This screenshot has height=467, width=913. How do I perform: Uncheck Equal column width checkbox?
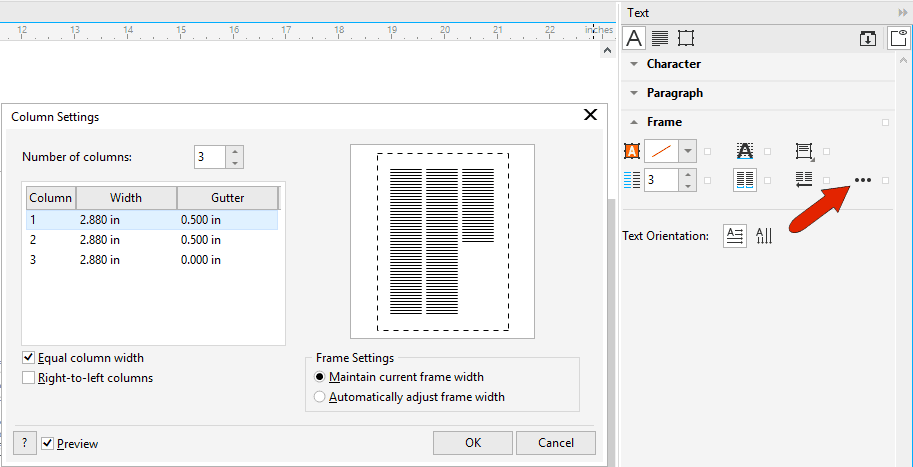[x=29, y=358]
